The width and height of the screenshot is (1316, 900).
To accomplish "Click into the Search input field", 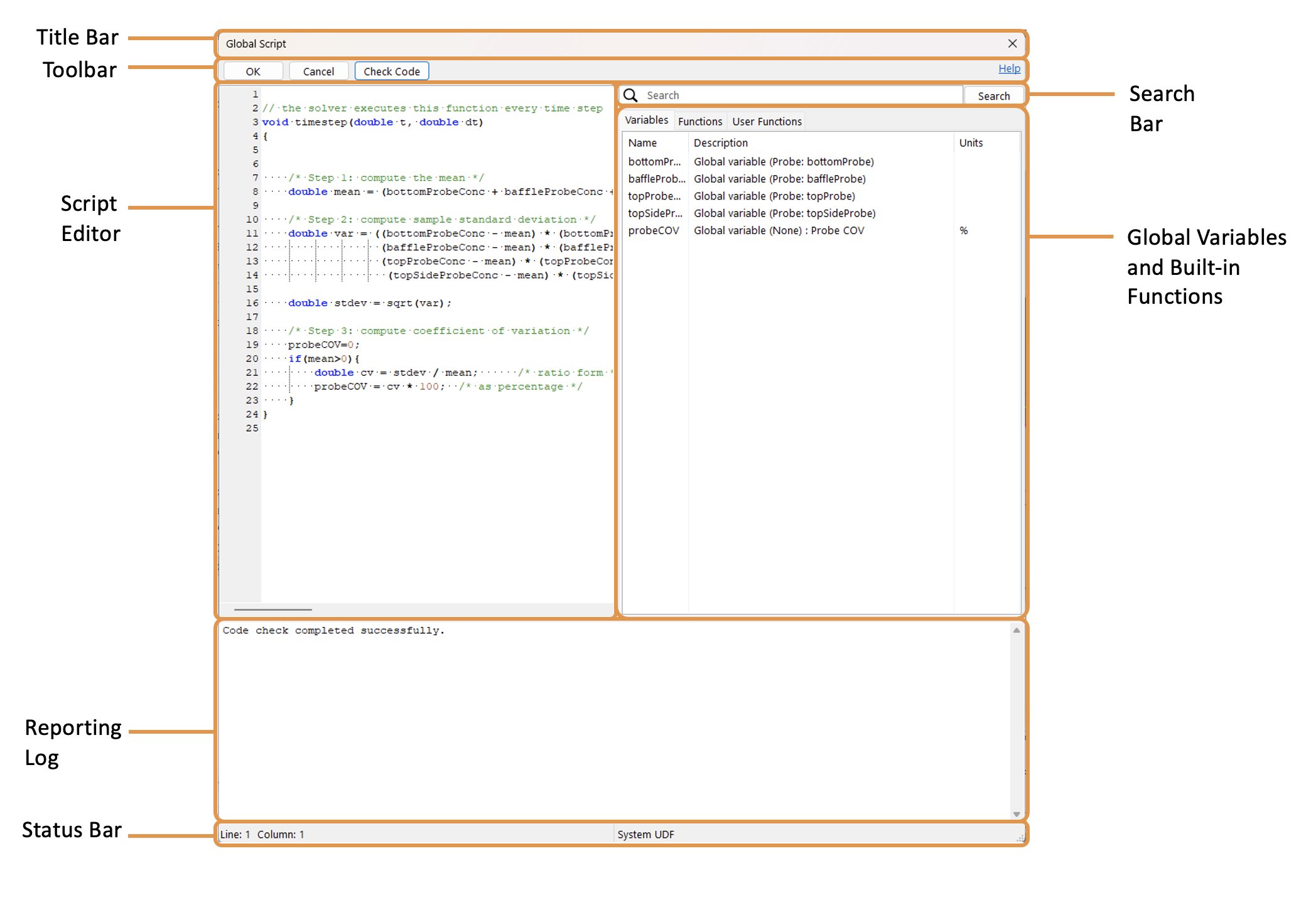I will pyautogui.click(x=797, y=95).
